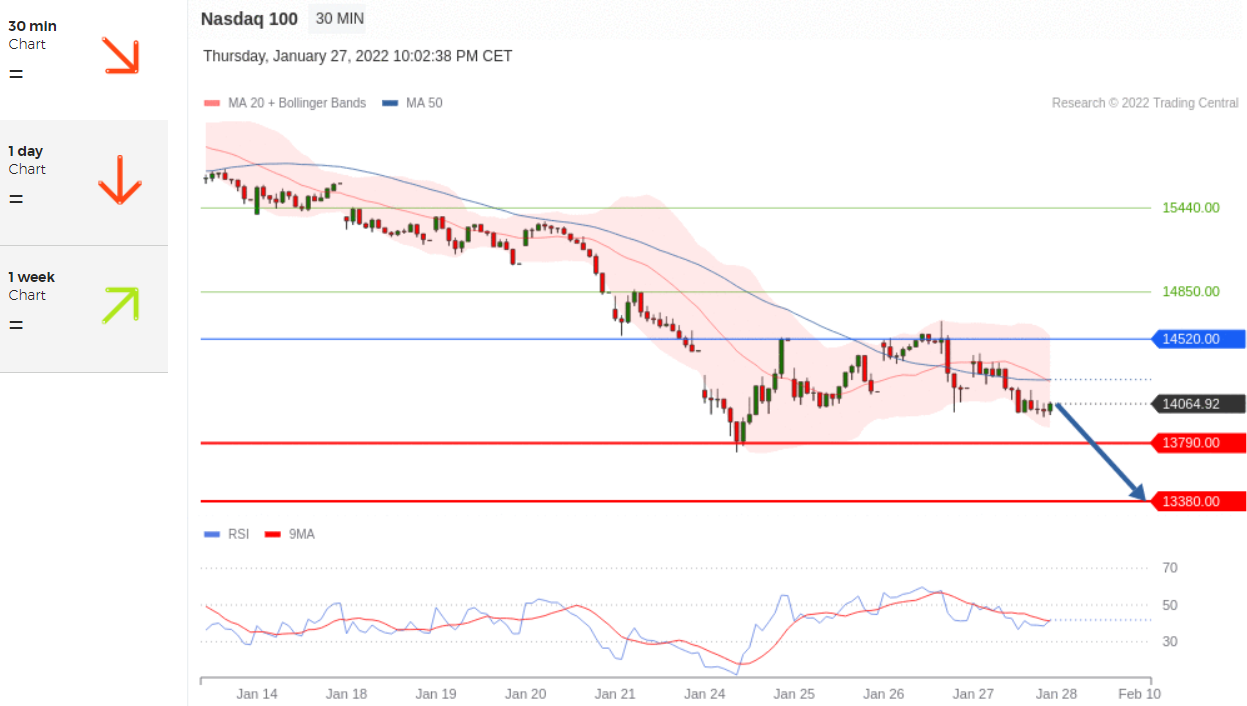Screen dimensions: 1247x706
Task: Click the orange diagonal down-trend arrow icon
Action: [121, 56]
